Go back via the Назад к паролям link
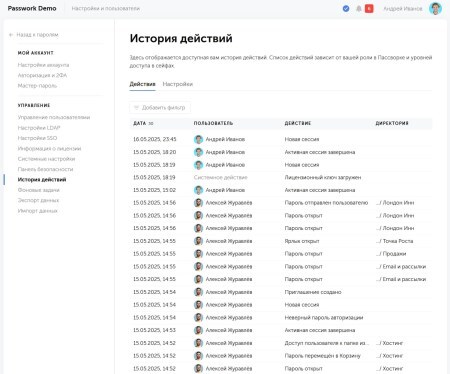Screen dimensions: 450x374 coord(37,35)
